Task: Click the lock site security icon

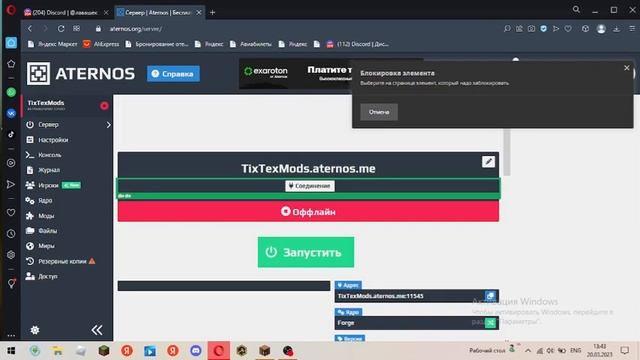Action: point(98,29)
